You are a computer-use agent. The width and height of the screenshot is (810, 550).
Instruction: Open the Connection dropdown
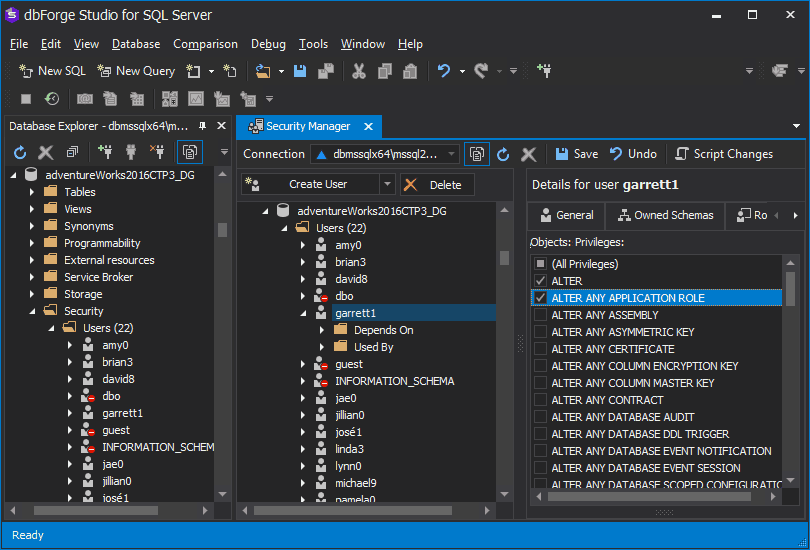click(x=452, y=154)
